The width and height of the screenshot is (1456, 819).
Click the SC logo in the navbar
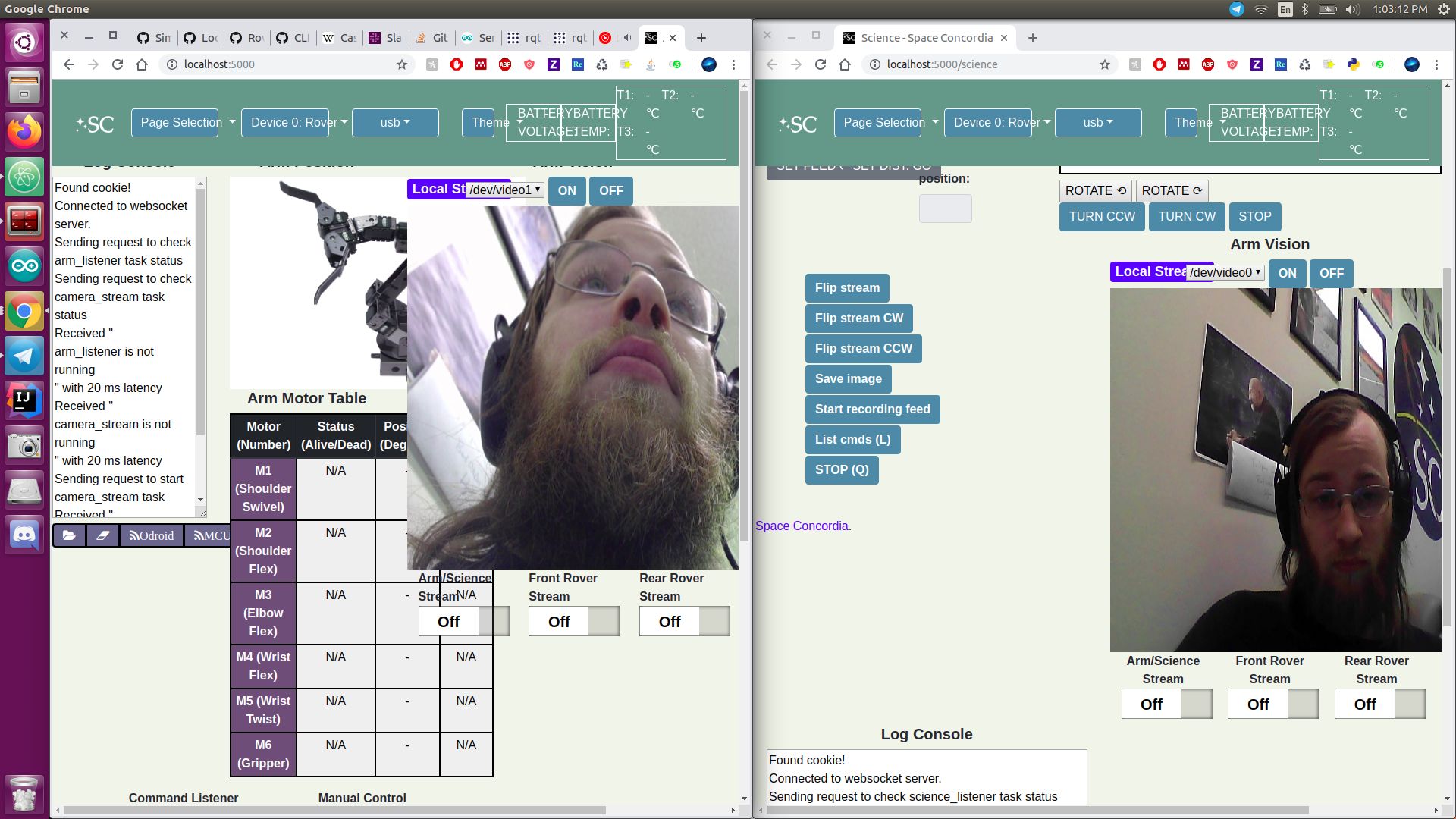click(x=94, y=124)
